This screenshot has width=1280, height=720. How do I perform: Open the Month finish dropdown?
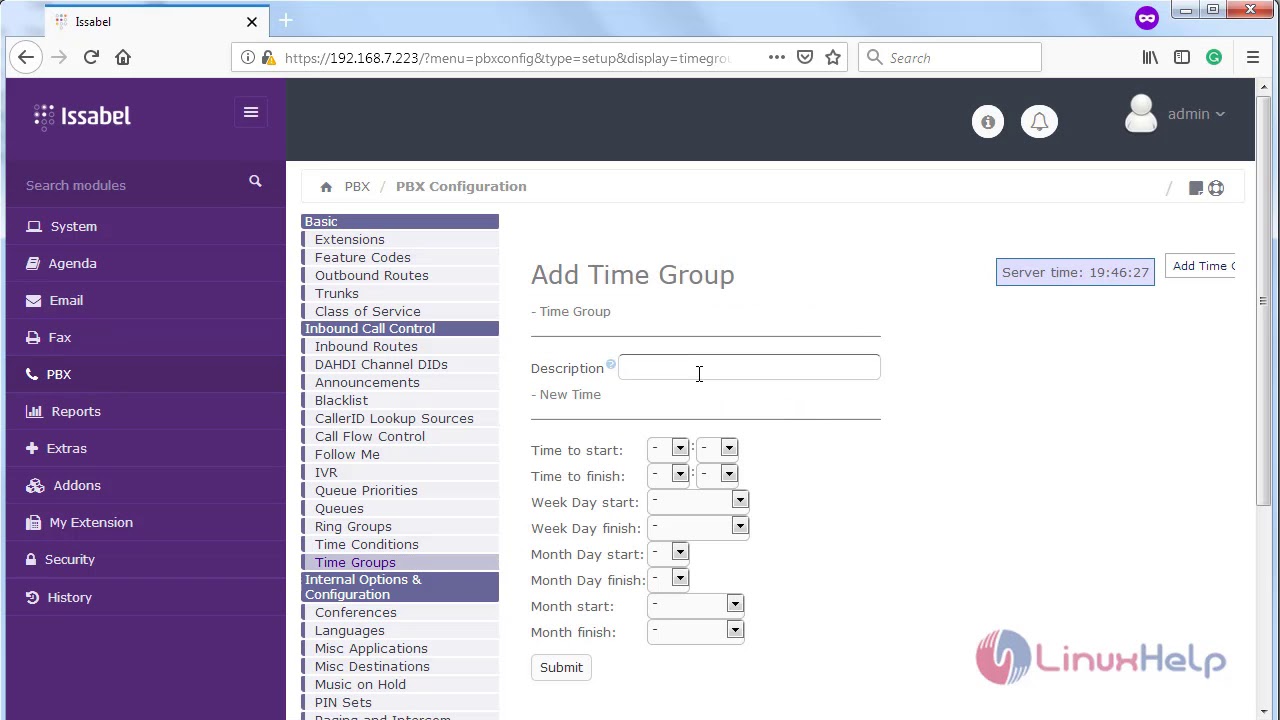695,630
